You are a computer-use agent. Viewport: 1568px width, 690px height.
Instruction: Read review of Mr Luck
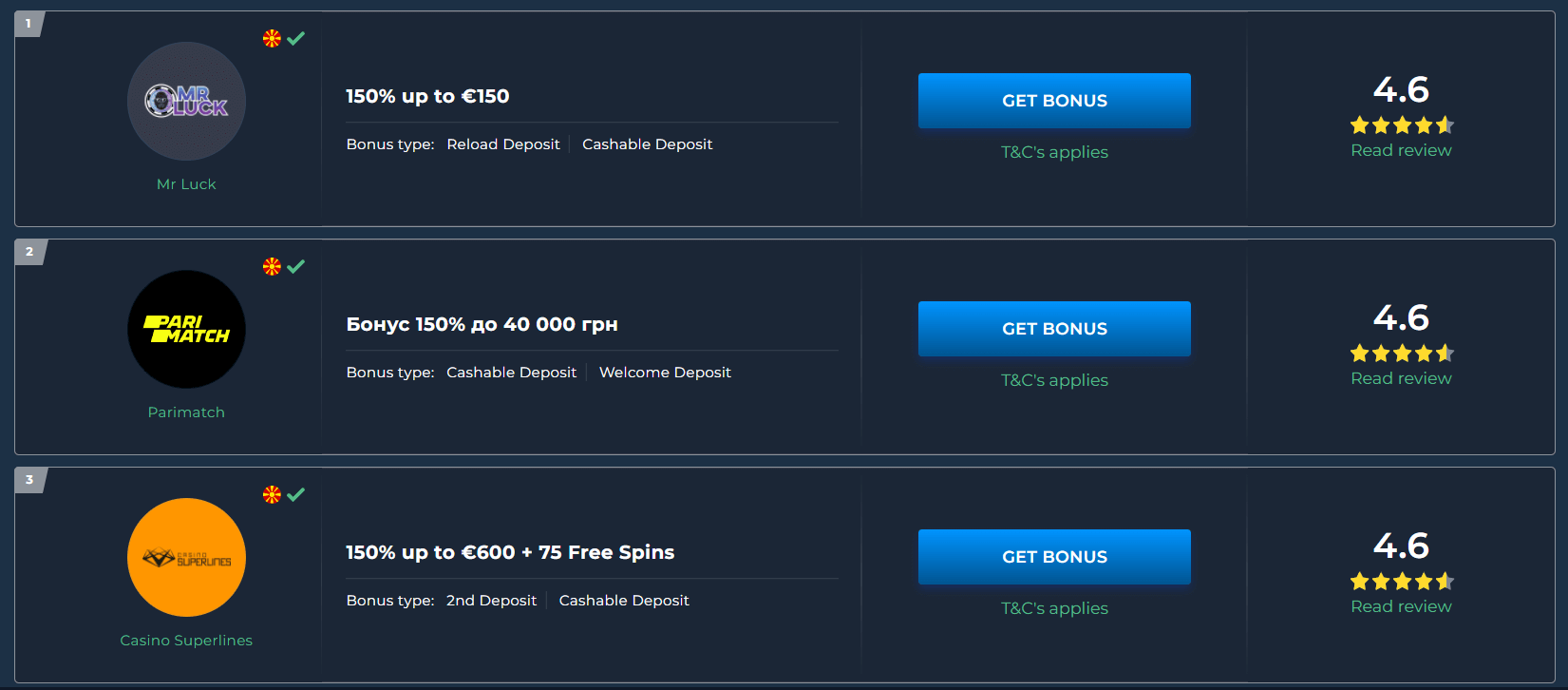click(x=1401, y=150)
